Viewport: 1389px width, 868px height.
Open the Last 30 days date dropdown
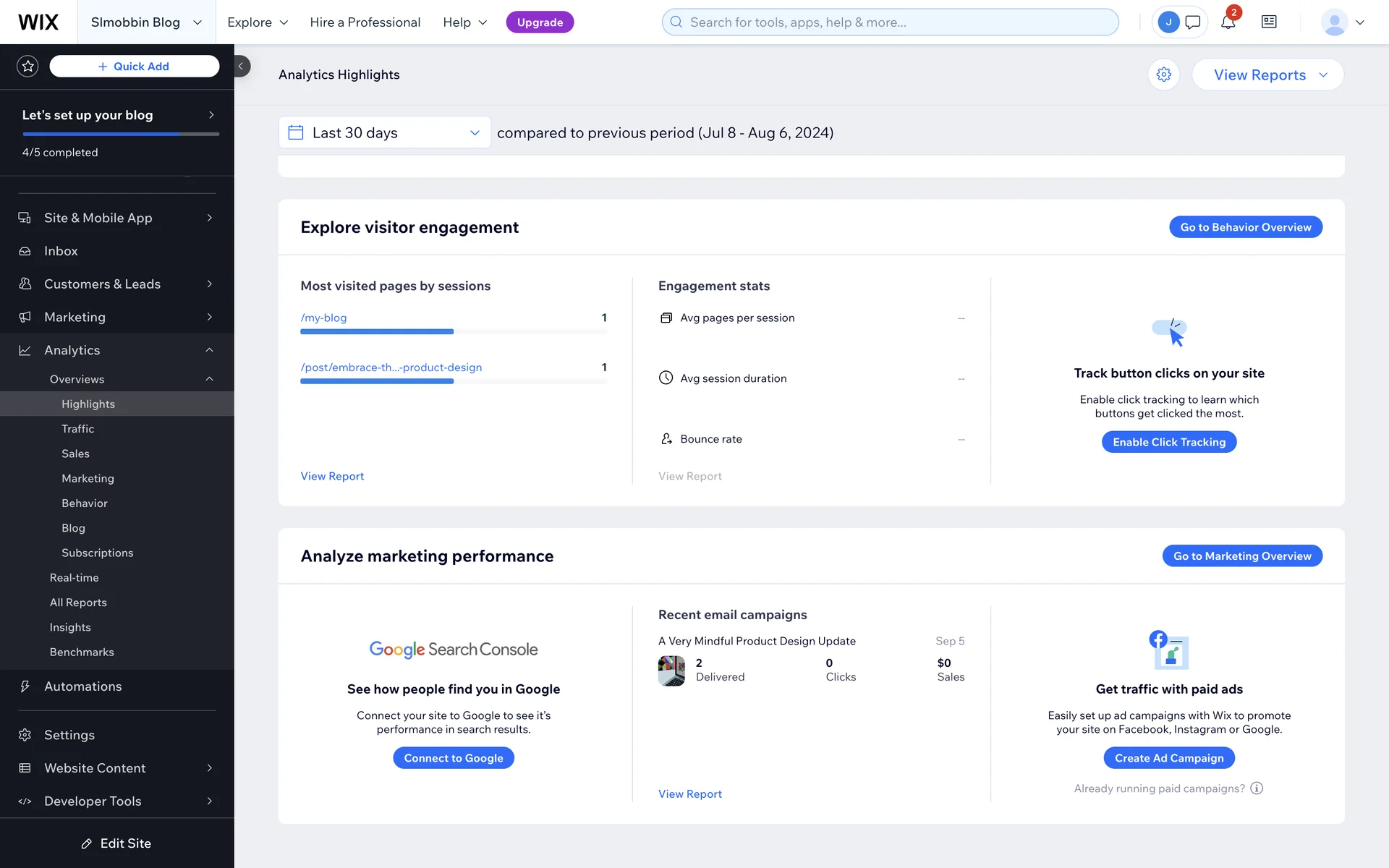(x=384, y=132)
